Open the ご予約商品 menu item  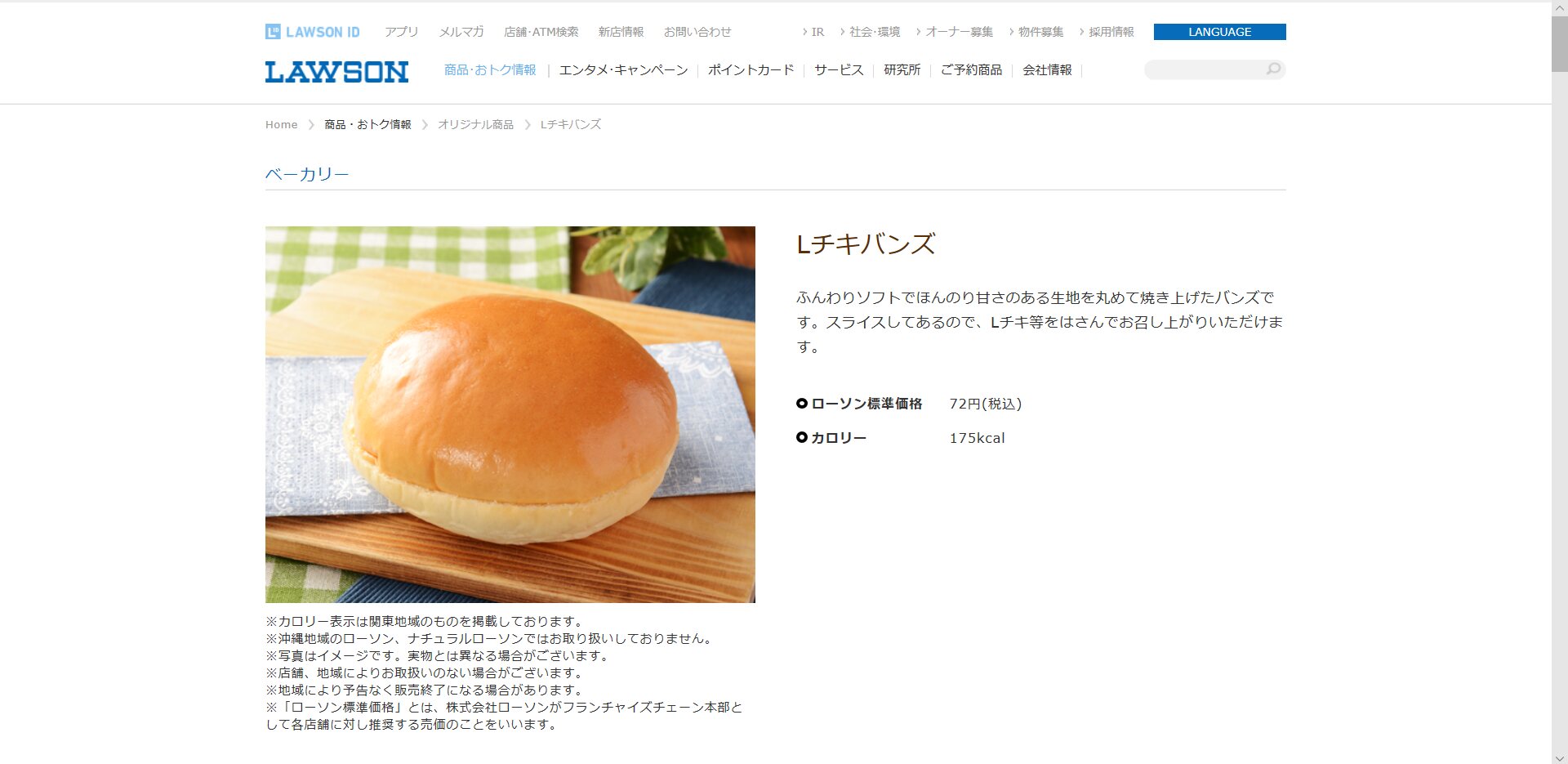coord(971,70)
